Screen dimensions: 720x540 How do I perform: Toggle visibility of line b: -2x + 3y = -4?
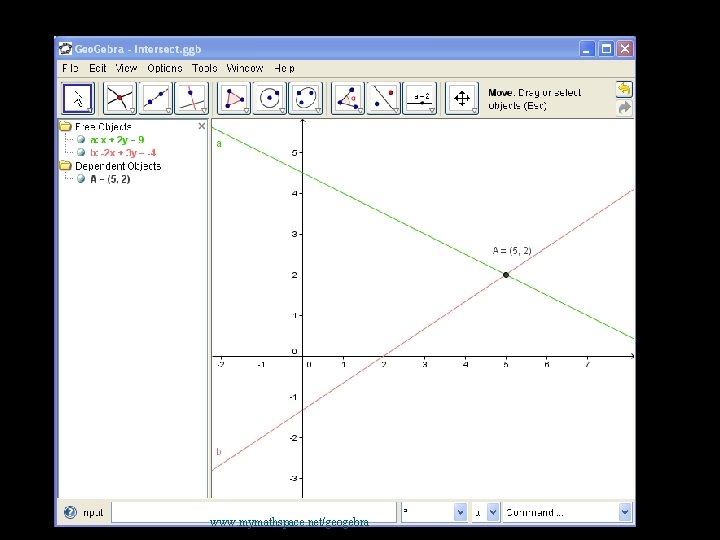pos(81,152)
